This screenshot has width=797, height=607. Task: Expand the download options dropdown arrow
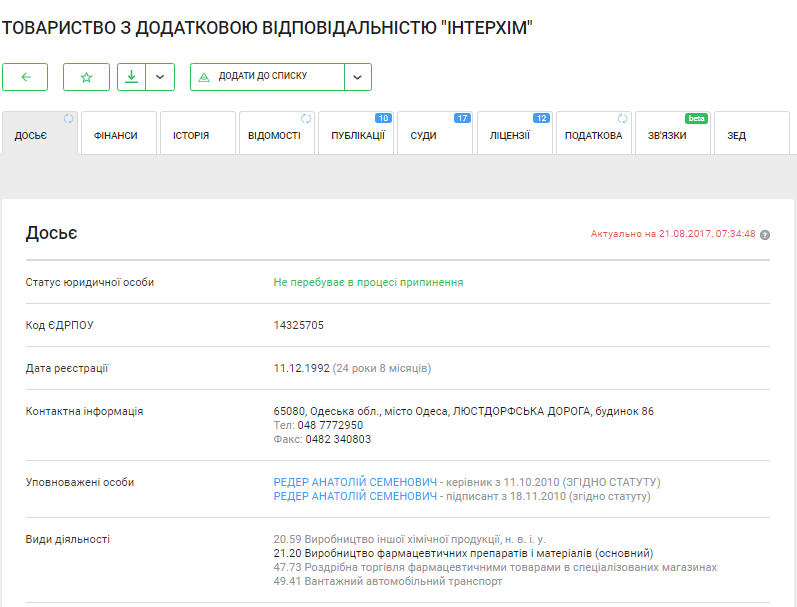click(x=160, y=77)
